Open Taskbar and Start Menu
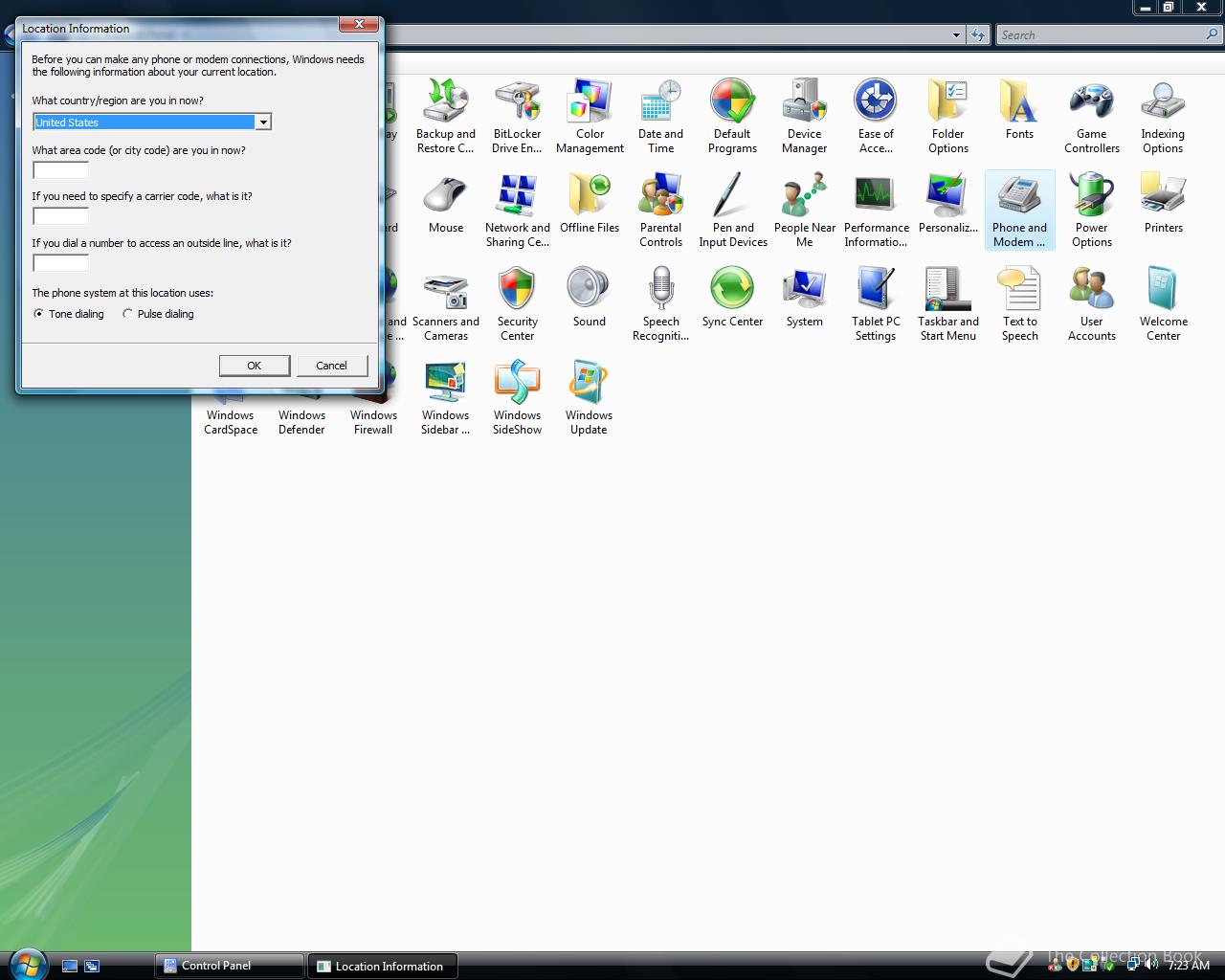The image size is (1225, 980). 948,304
